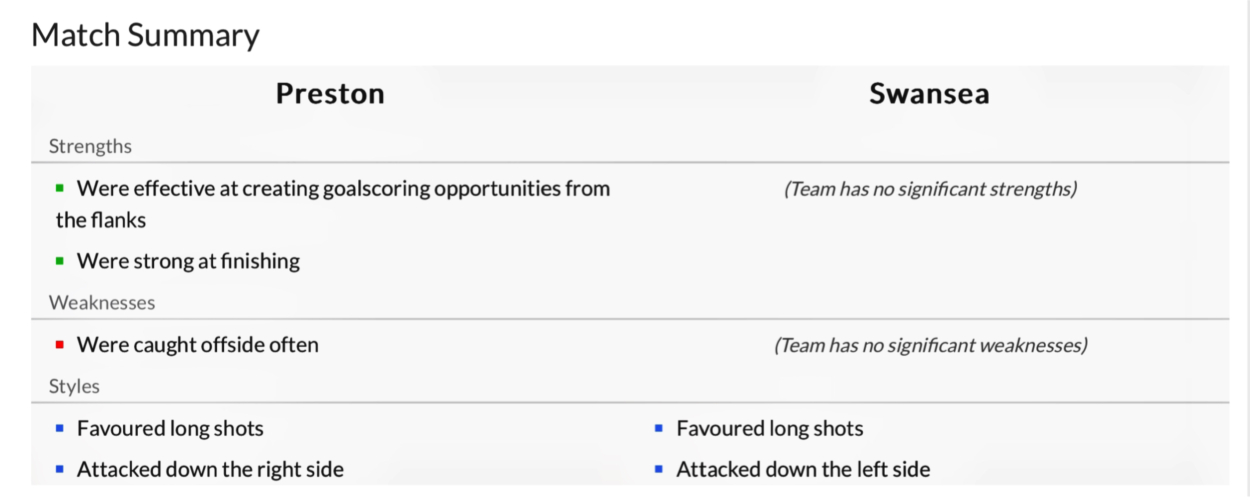The width and height of the screenshot is (1250, 500).
Task: Click Swansea's 'Favoured long shots' text
Action: tap(770, 429)
